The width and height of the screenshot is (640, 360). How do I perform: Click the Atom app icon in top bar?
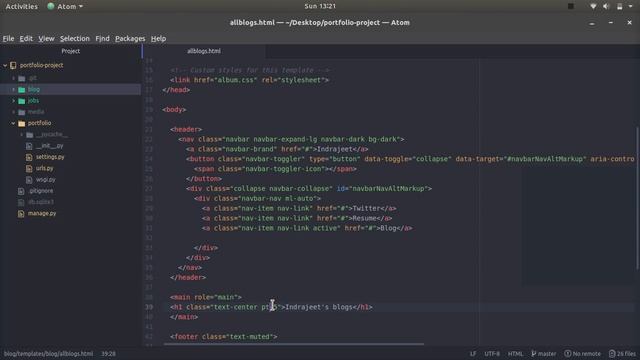51,6
